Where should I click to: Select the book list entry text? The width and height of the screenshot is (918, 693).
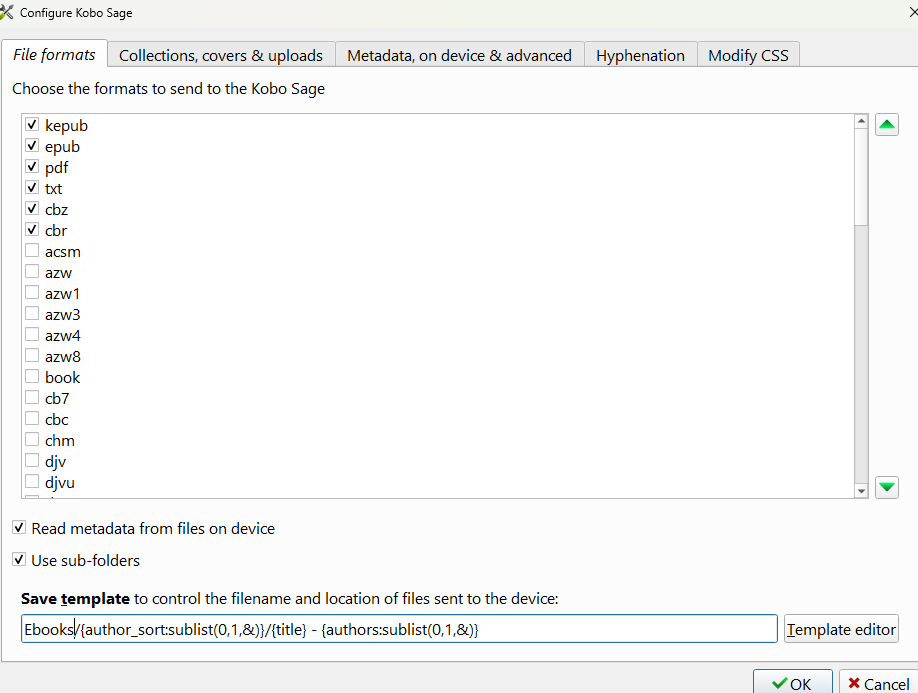62,378
